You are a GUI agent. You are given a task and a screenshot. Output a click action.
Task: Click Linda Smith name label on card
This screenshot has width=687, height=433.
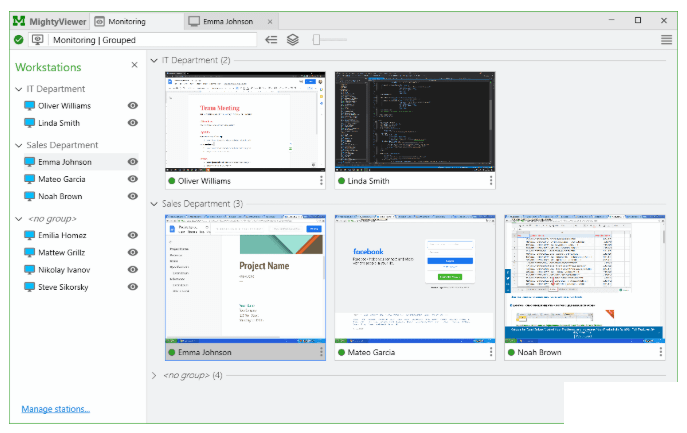368,181
